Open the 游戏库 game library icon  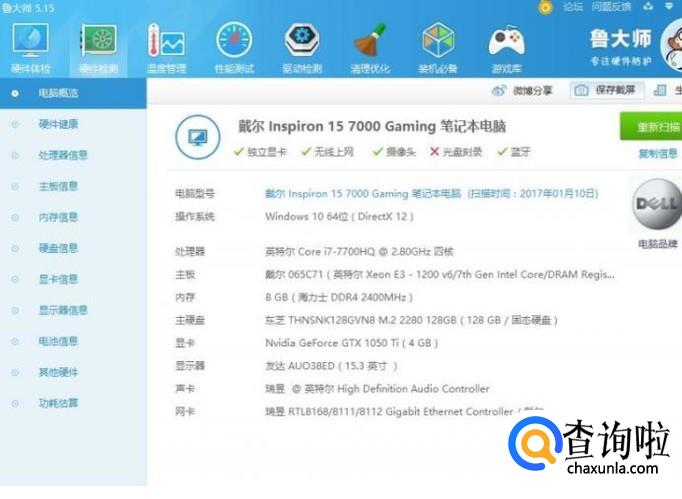coord(506,43)
